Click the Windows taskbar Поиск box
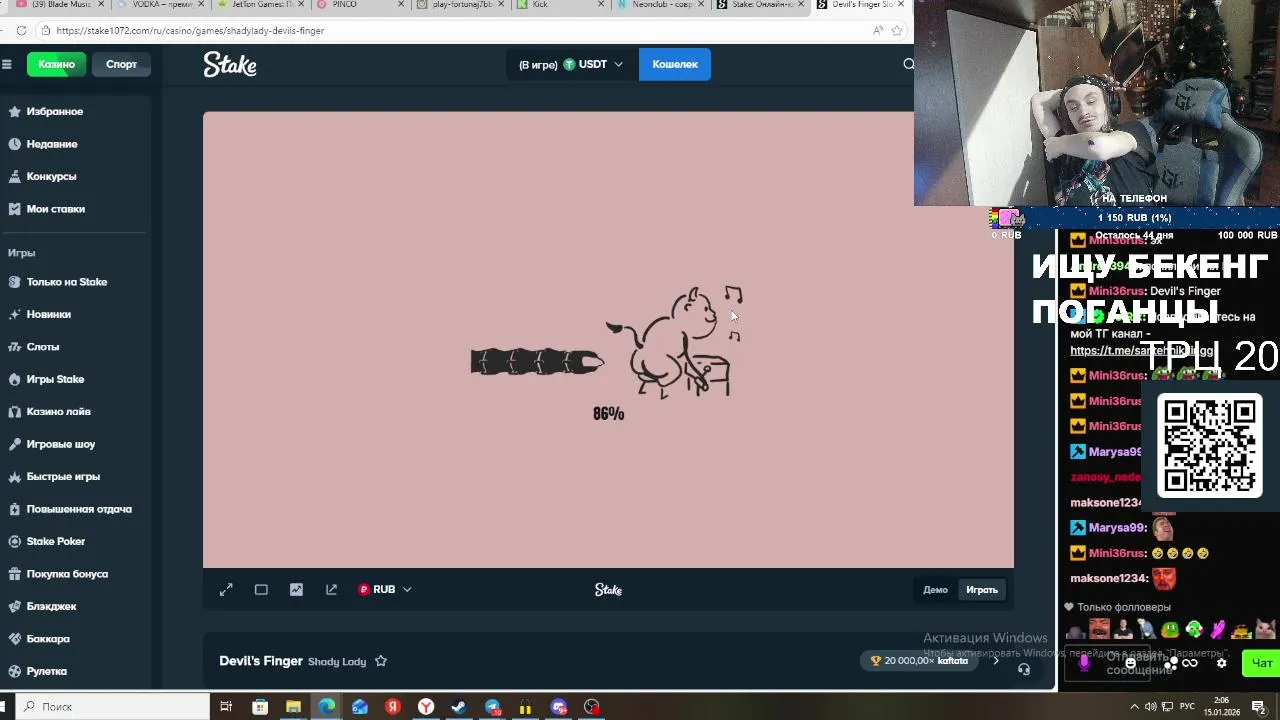 113,707
